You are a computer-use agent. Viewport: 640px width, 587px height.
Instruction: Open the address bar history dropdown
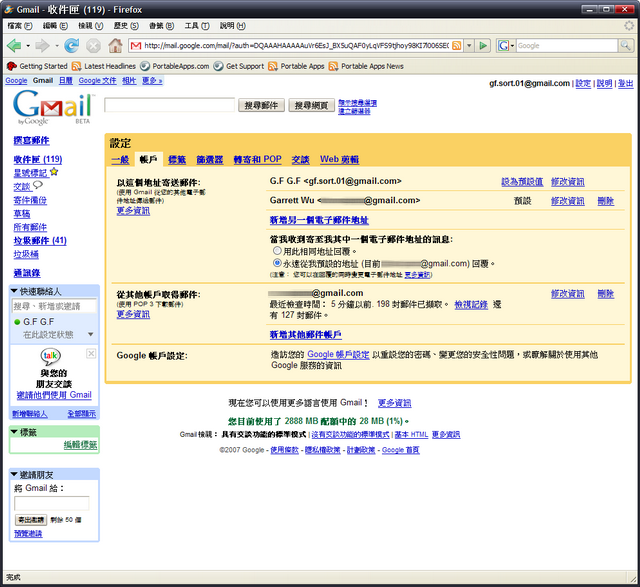469,46
